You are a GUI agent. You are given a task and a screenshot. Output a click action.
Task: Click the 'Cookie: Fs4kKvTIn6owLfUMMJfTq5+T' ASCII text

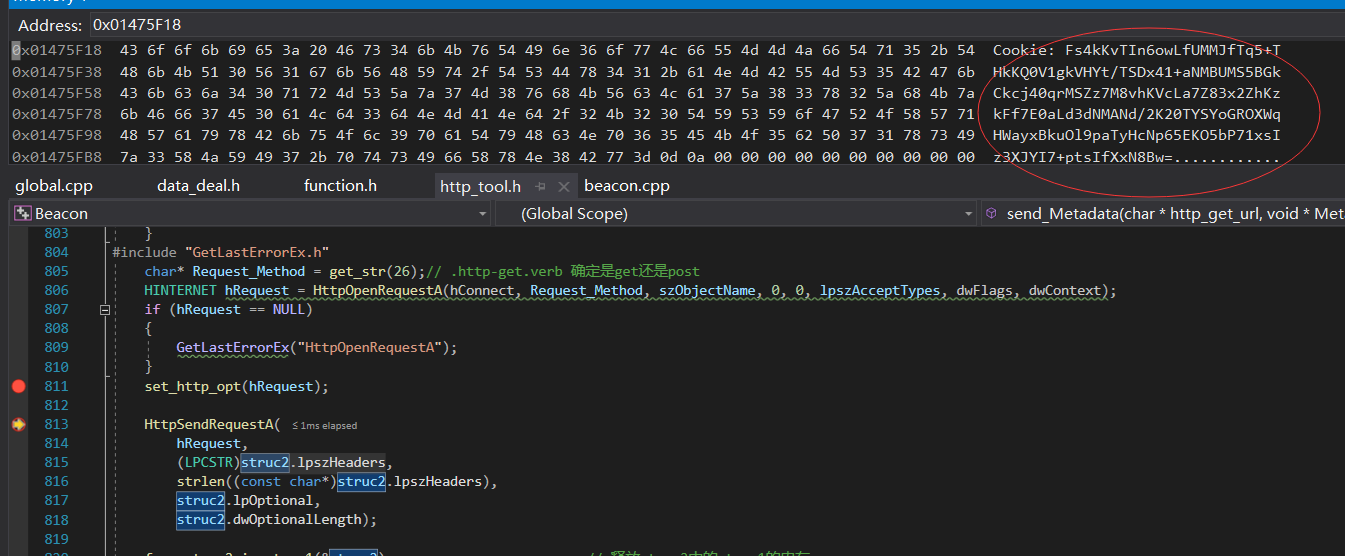(x=1136, y=50)
